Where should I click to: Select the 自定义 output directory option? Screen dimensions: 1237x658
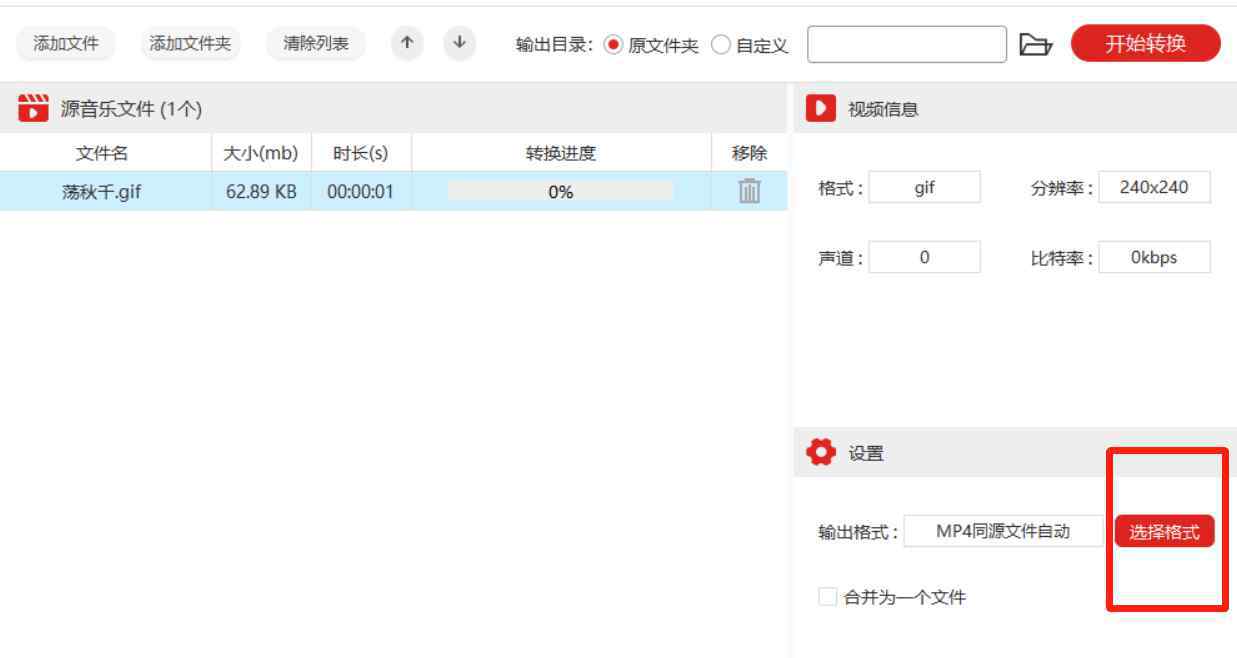pyautogui.click(x=721, y=45)
